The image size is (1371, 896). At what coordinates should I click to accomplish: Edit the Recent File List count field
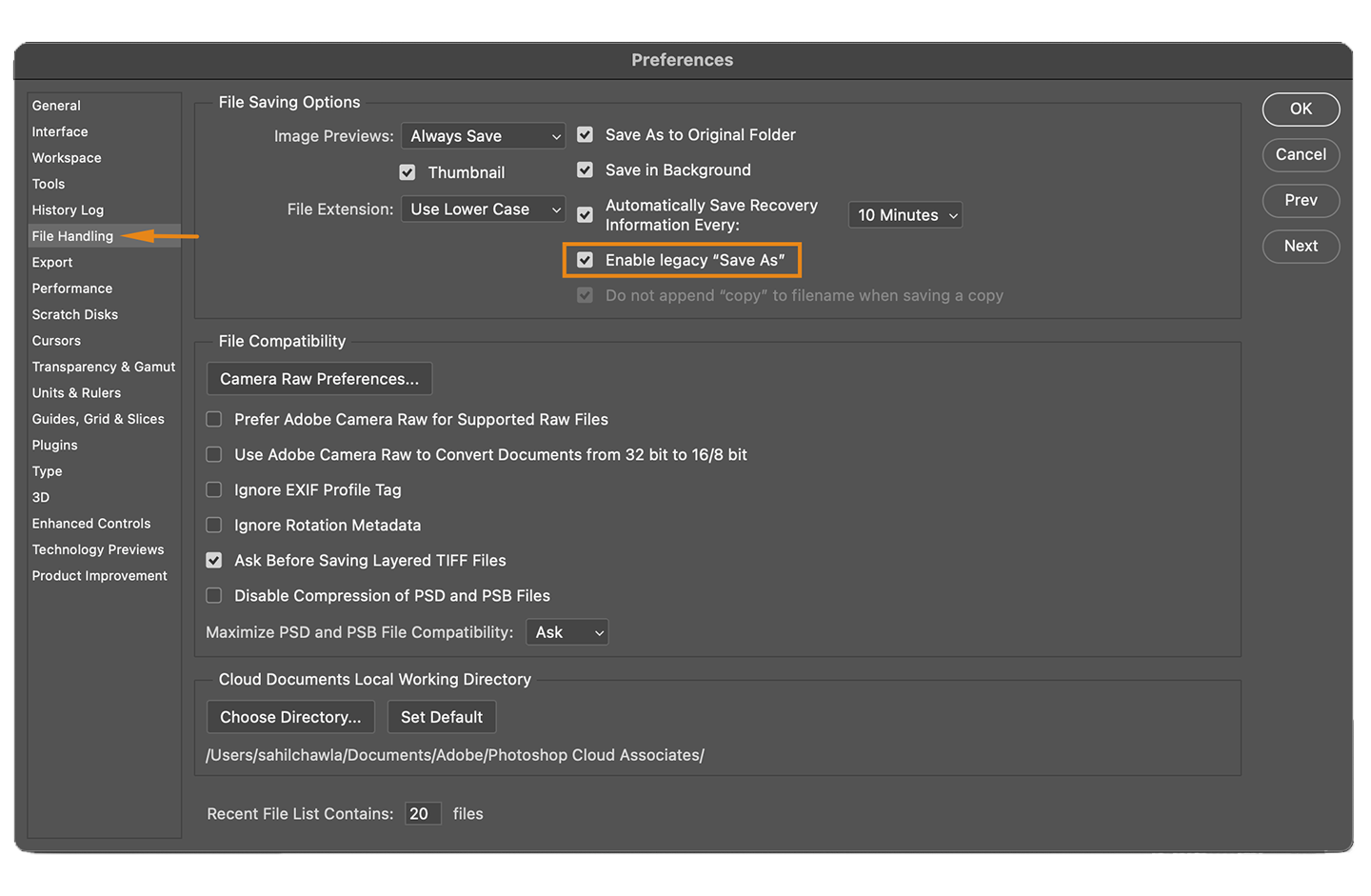click(423, 813)
